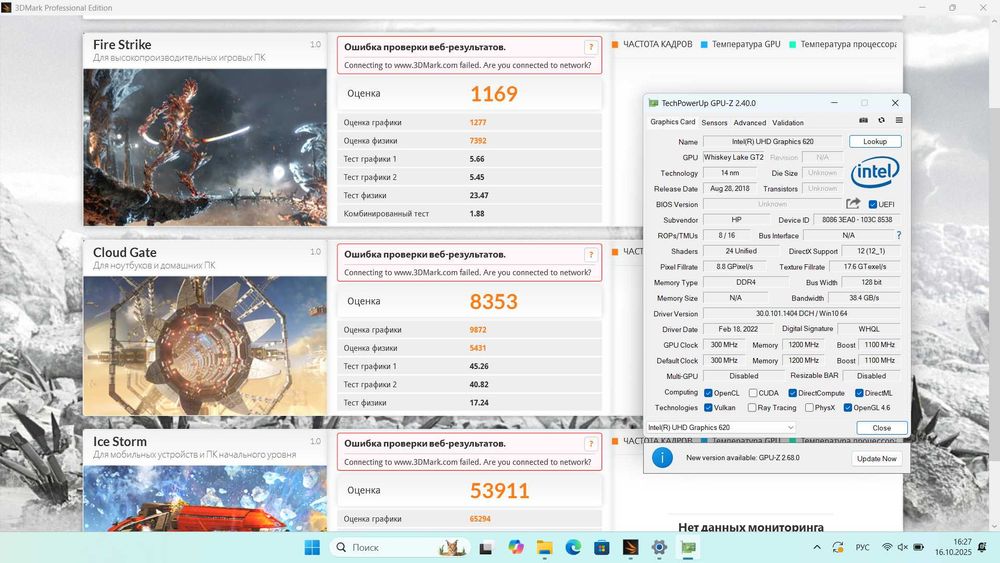The image size is (1000, 563).
Task: Click the Bus Interface question mark
Action: 899,235
